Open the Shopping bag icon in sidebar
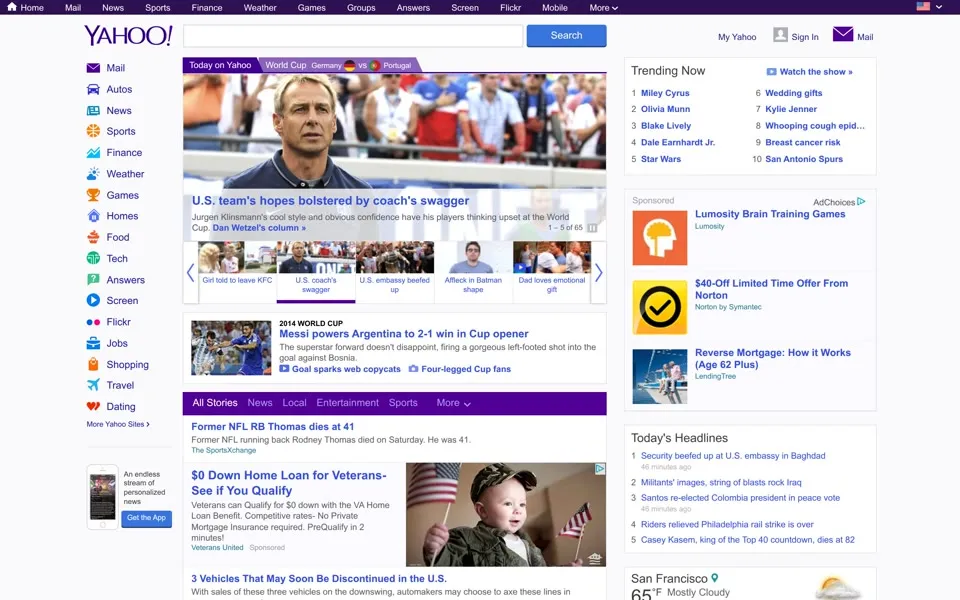This screenshot has height=600, width=960. (x=93, y=364)
